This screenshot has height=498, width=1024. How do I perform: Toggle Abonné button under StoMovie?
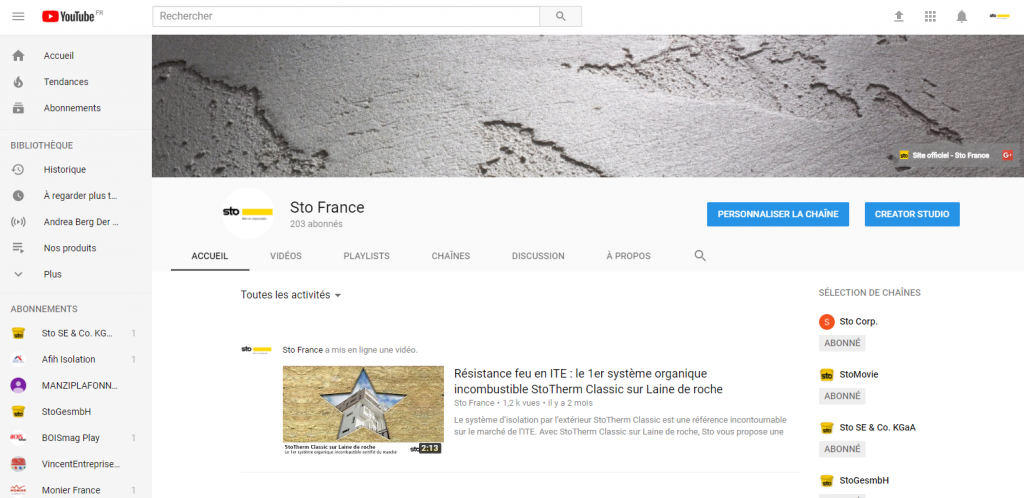(x=842, y=396)
